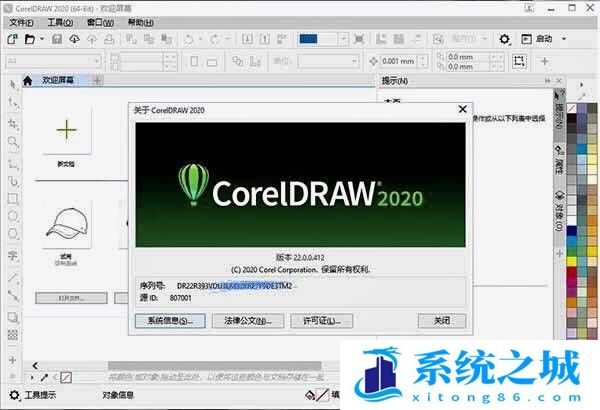Click the plus quick customize button

tap(545, 61)
